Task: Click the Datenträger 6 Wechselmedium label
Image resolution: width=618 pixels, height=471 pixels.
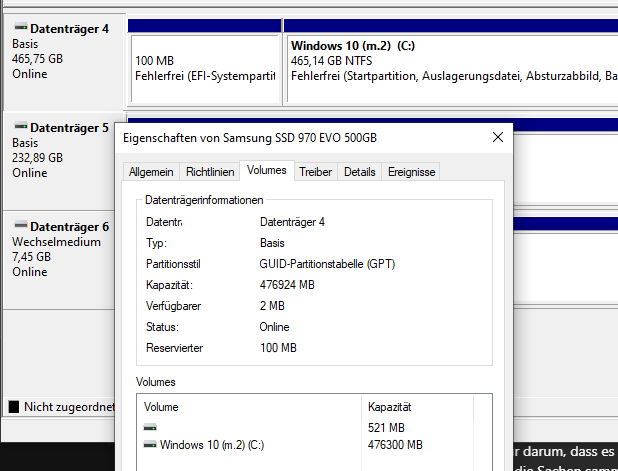Action: (x=56, y=242)
